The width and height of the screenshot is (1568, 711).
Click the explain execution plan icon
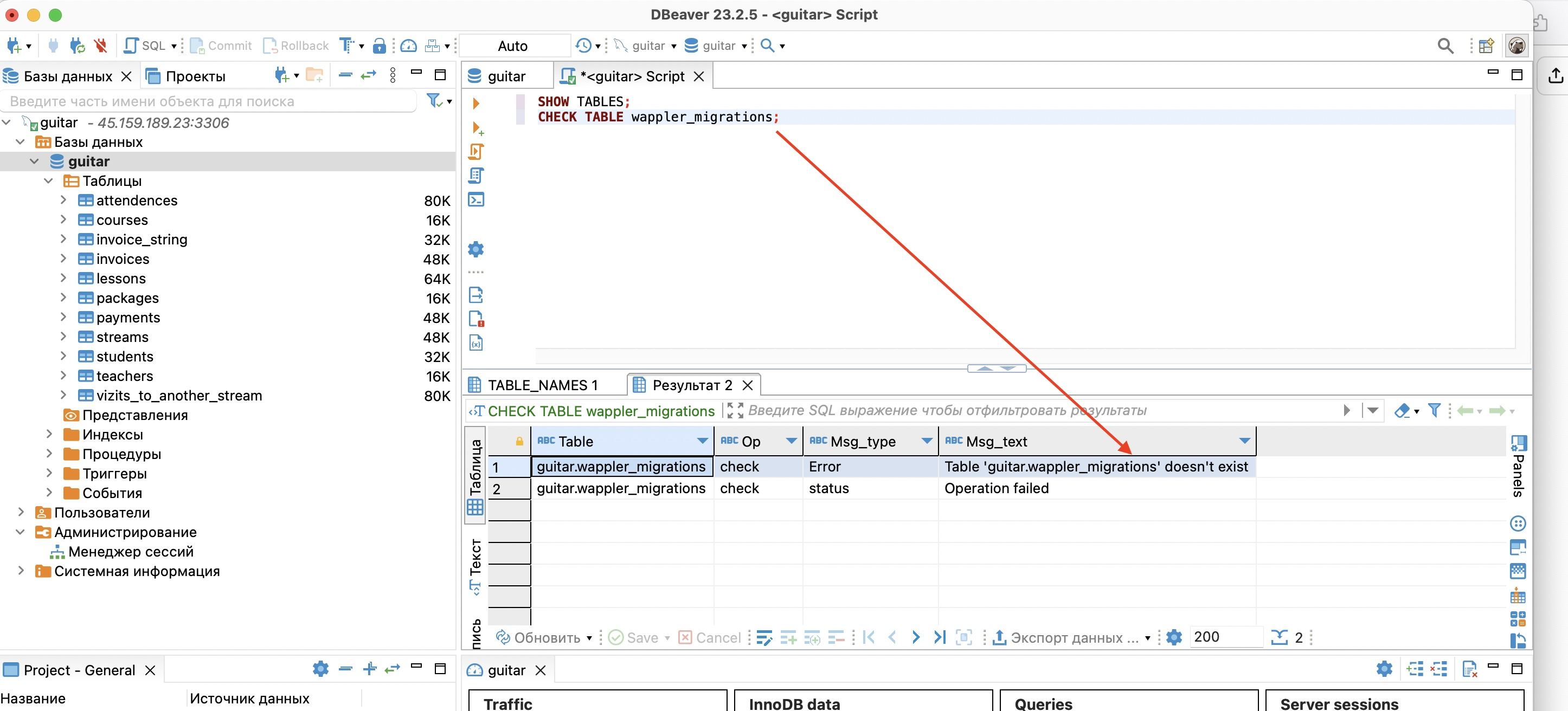pos(476,175)
